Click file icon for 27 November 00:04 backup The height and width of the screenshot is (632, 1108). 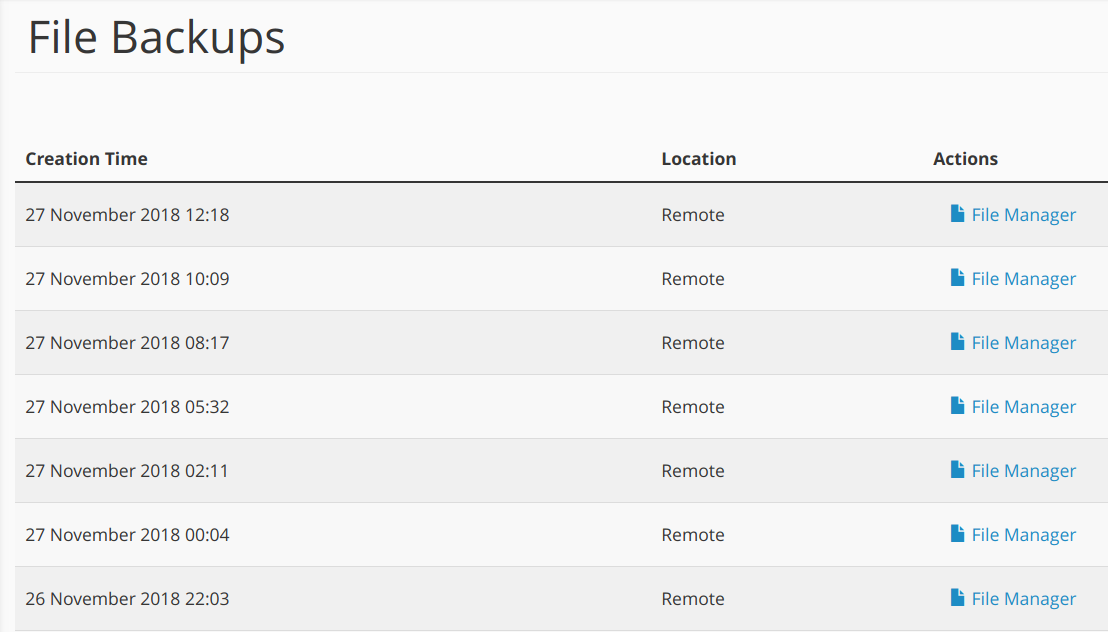coord(958,534)
